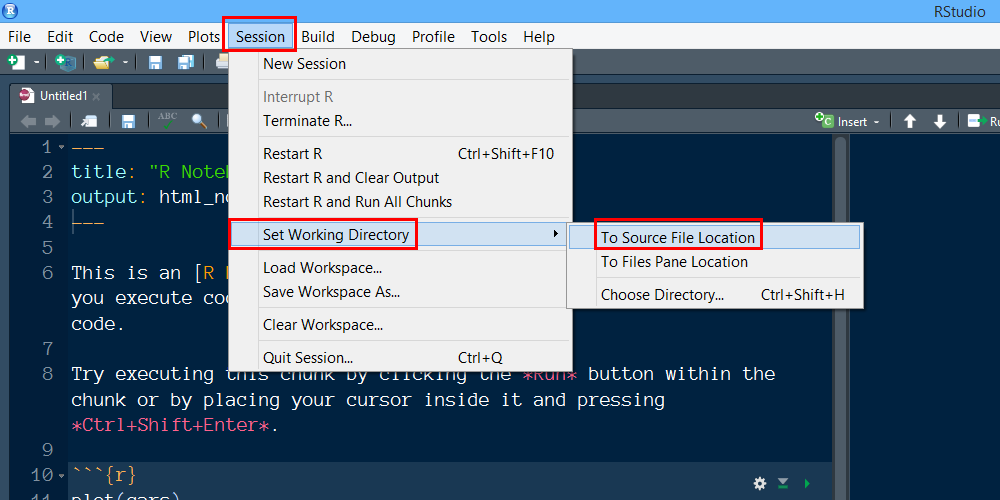The width and height of the screenshot is (1000, 500).
Task: Select Choose Directory...
Action: pos(714,295)
